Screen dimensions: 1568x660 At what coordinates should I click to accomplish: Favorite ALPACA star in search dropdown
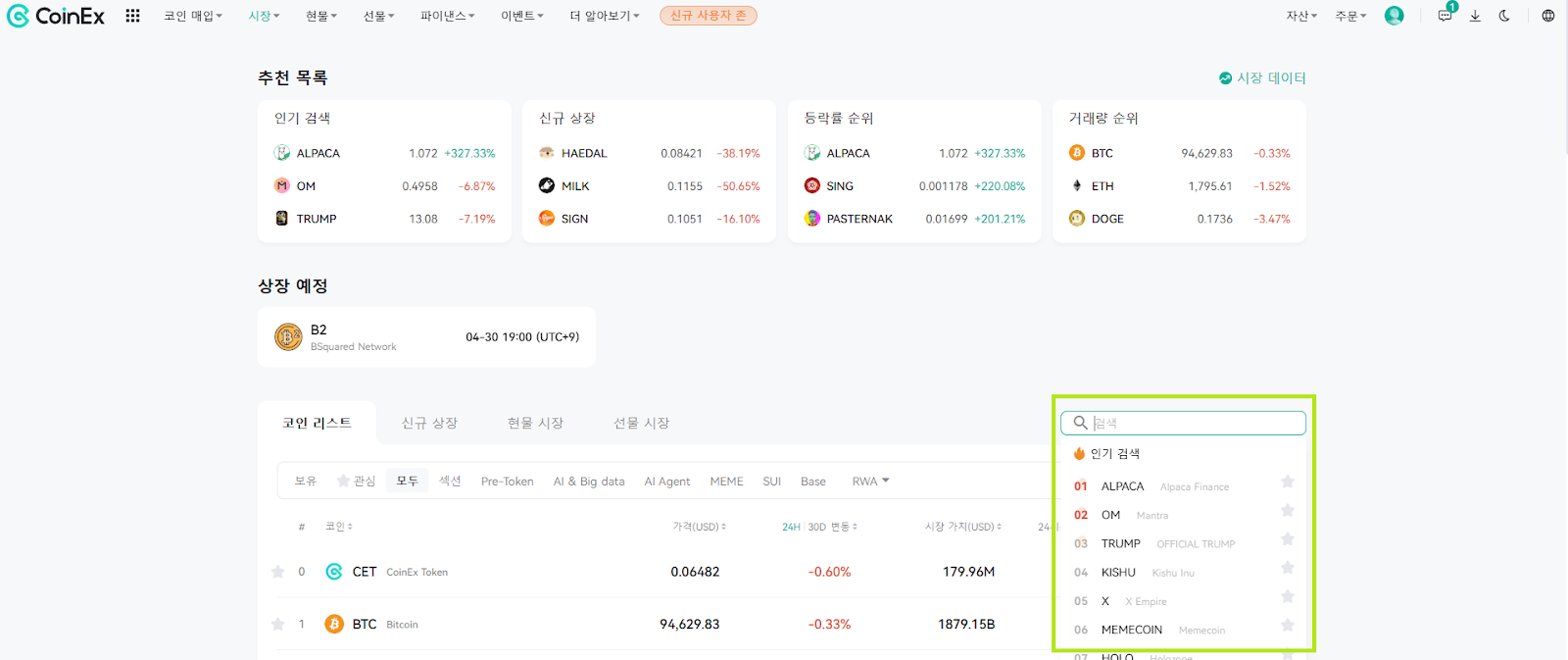[1288, 482]
